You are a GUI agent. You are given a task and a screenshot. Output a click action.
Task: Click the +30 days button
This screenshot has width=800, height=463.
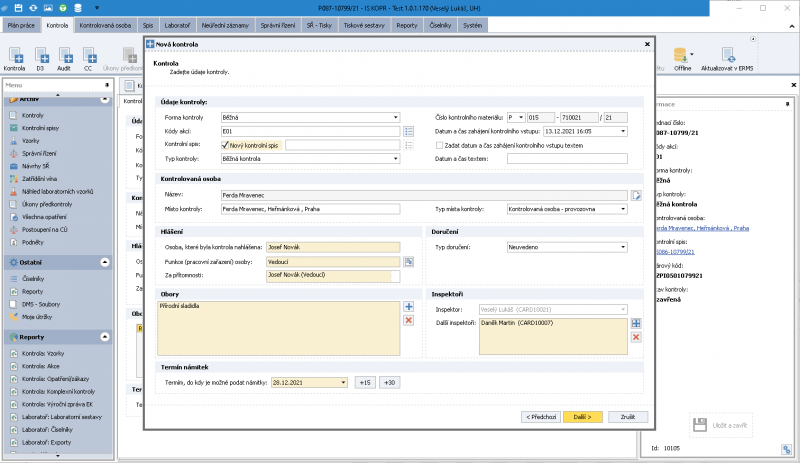(x=389, y=382)
